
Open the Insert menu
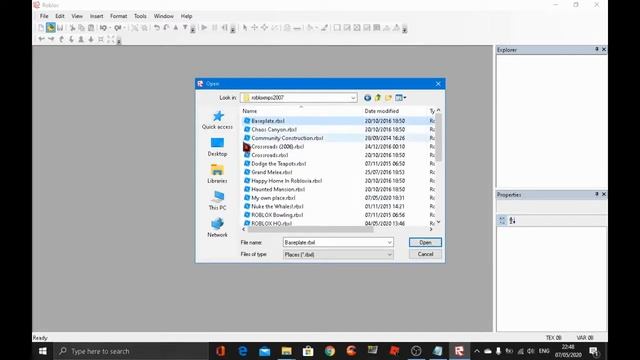(96, 16)
